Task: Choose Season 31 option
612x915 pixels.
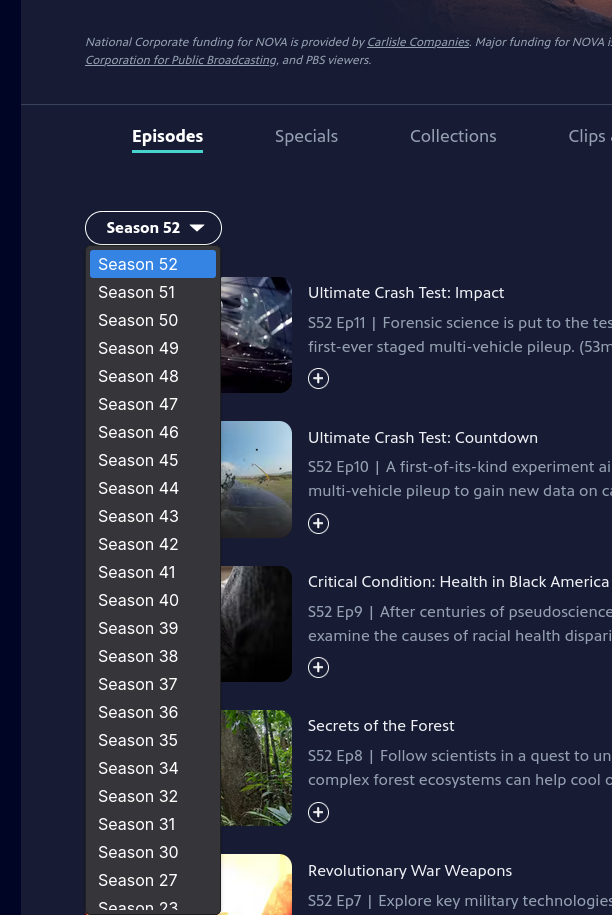Action: click(153, 825)
